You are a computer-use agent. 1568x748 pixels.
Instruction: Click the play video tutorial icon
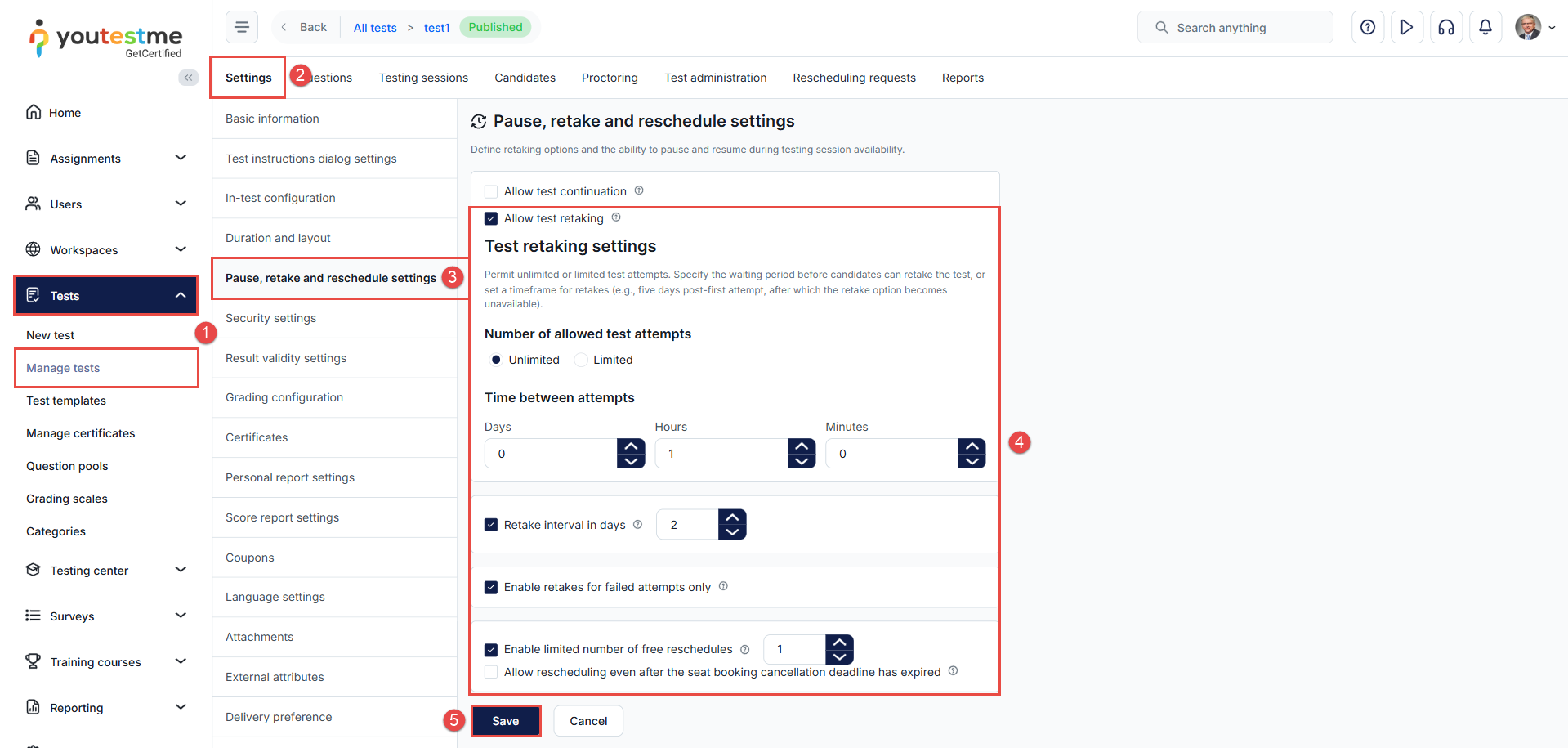(1406, 27)
